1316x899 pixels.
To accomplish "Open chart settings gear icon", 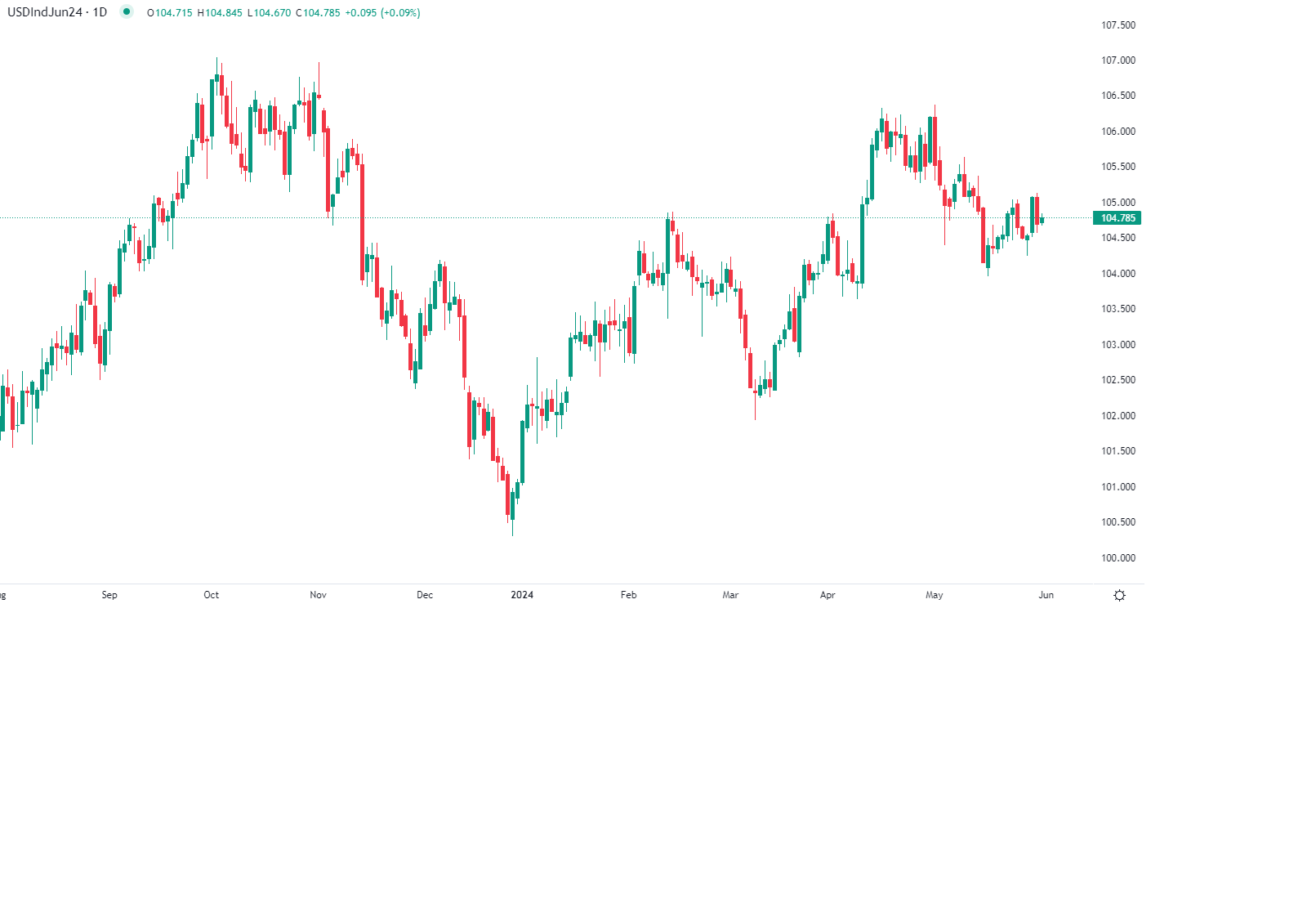I will 1119,595.
